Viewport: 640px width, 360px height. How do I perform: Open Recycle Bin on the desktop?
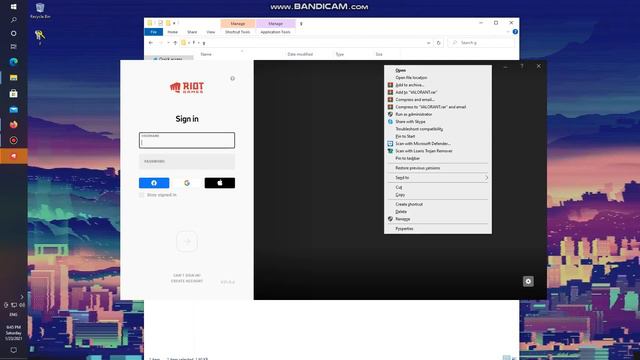tap(40, 11)
